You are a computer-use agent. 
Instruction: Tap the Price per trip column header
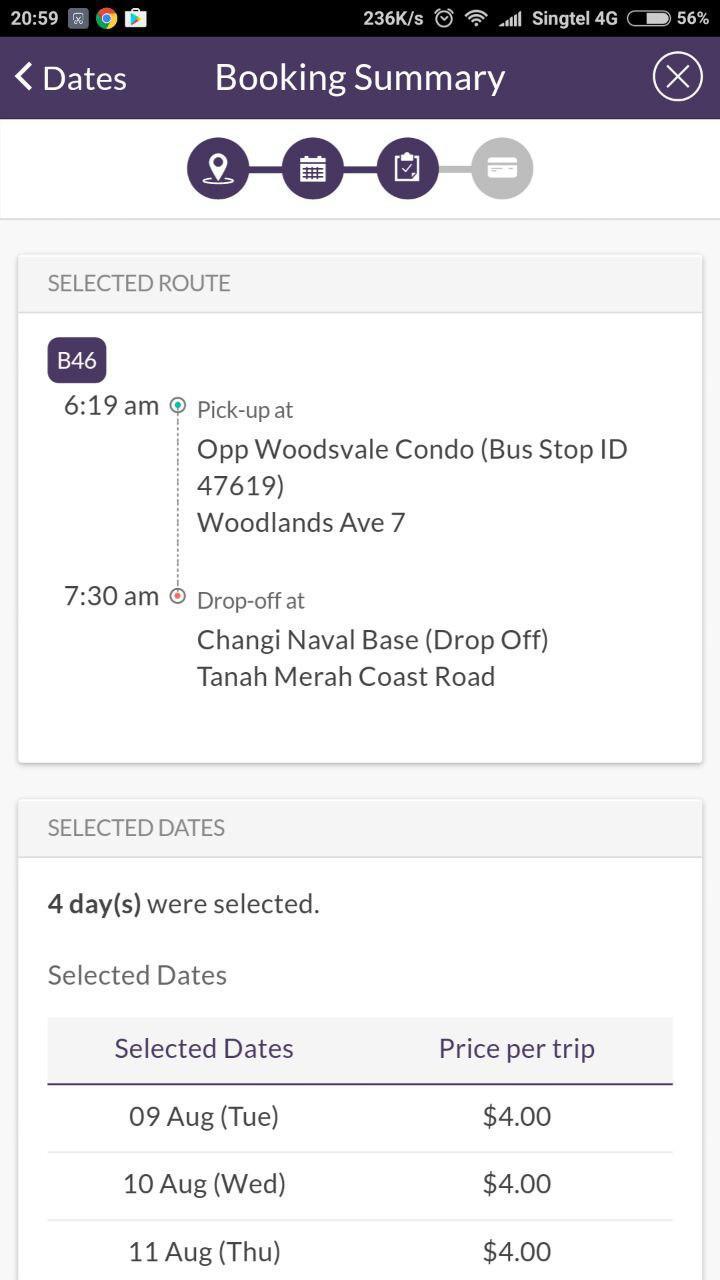(x=517, y=1048)
